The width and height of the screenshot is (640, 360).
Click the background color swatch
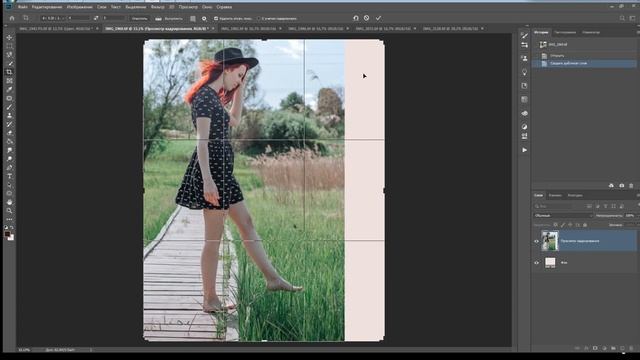point(11,238)
